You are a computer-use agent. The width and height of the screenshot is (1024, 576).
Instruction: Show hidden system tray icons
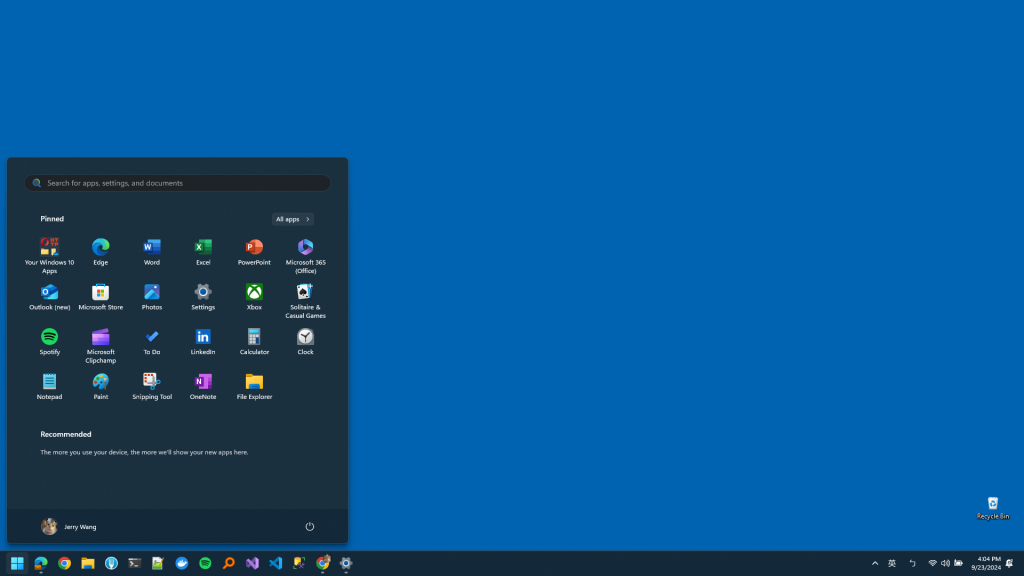tap(875, 563)
